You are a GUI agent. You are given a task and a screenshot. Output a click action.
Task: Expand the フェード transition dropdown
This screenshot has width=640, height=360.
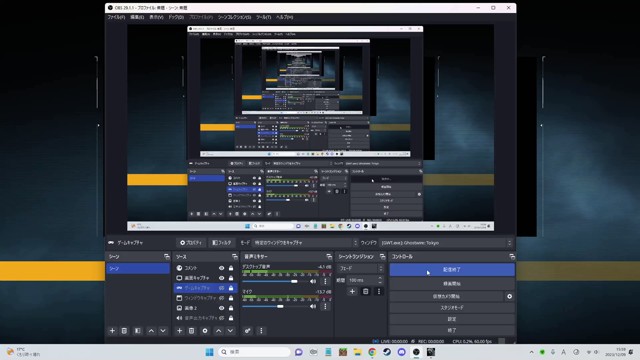pos(360,269)
